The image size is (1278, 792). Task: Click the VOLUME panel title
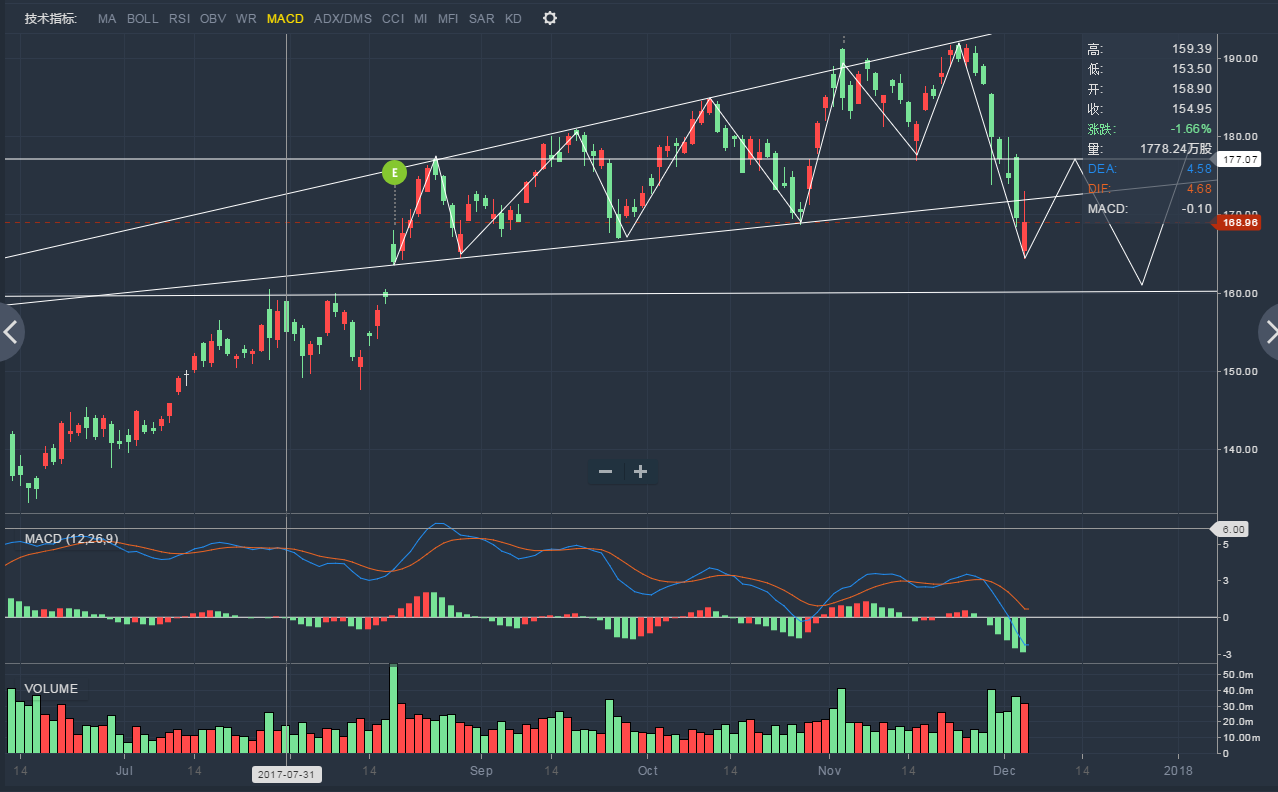[51, 689]
